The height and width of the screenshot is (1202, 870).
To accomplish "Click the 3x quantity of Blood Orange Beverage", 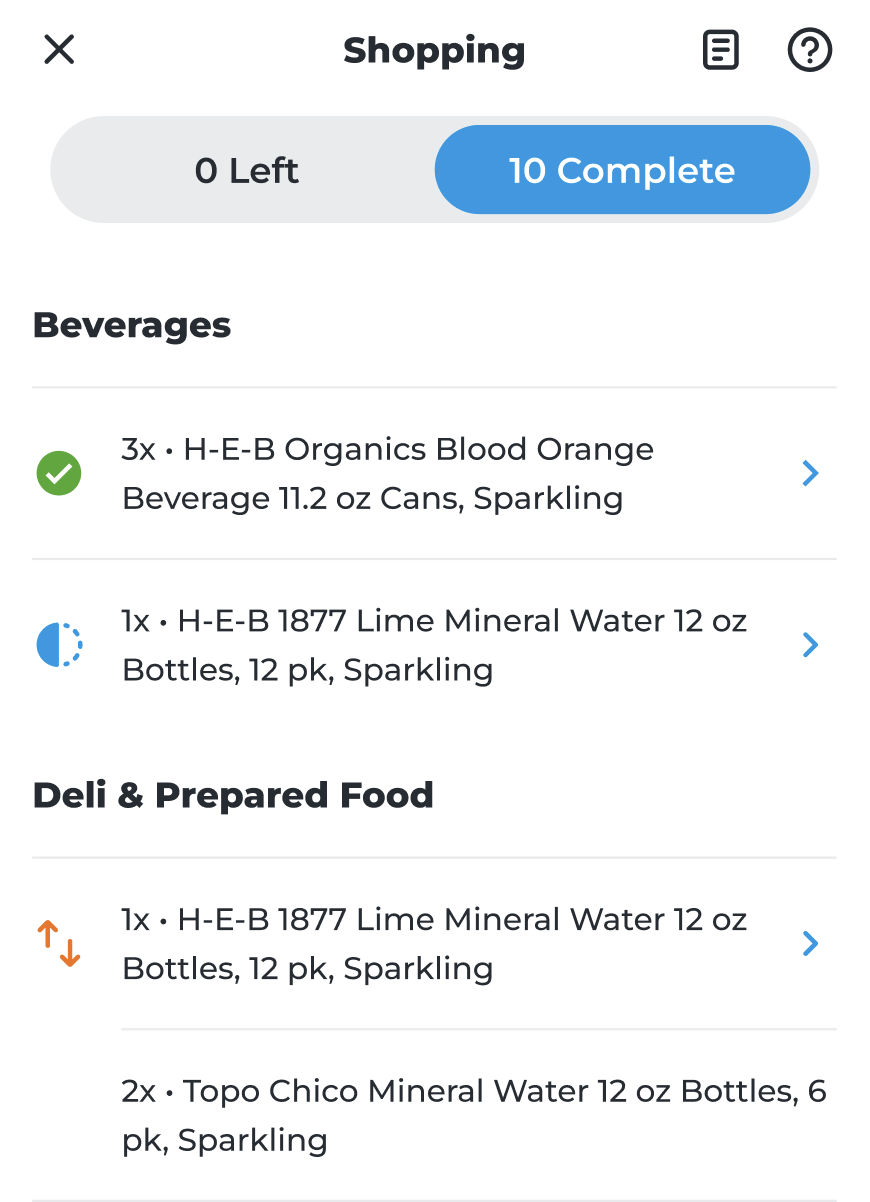I will [138, 450].
